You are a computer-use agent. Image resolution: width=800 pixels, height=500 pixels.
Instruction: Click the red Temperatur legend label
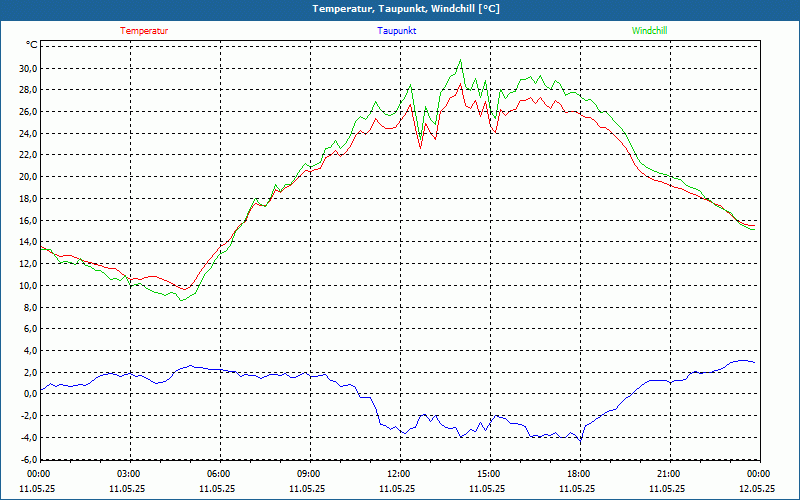click(x=144, y=31)
